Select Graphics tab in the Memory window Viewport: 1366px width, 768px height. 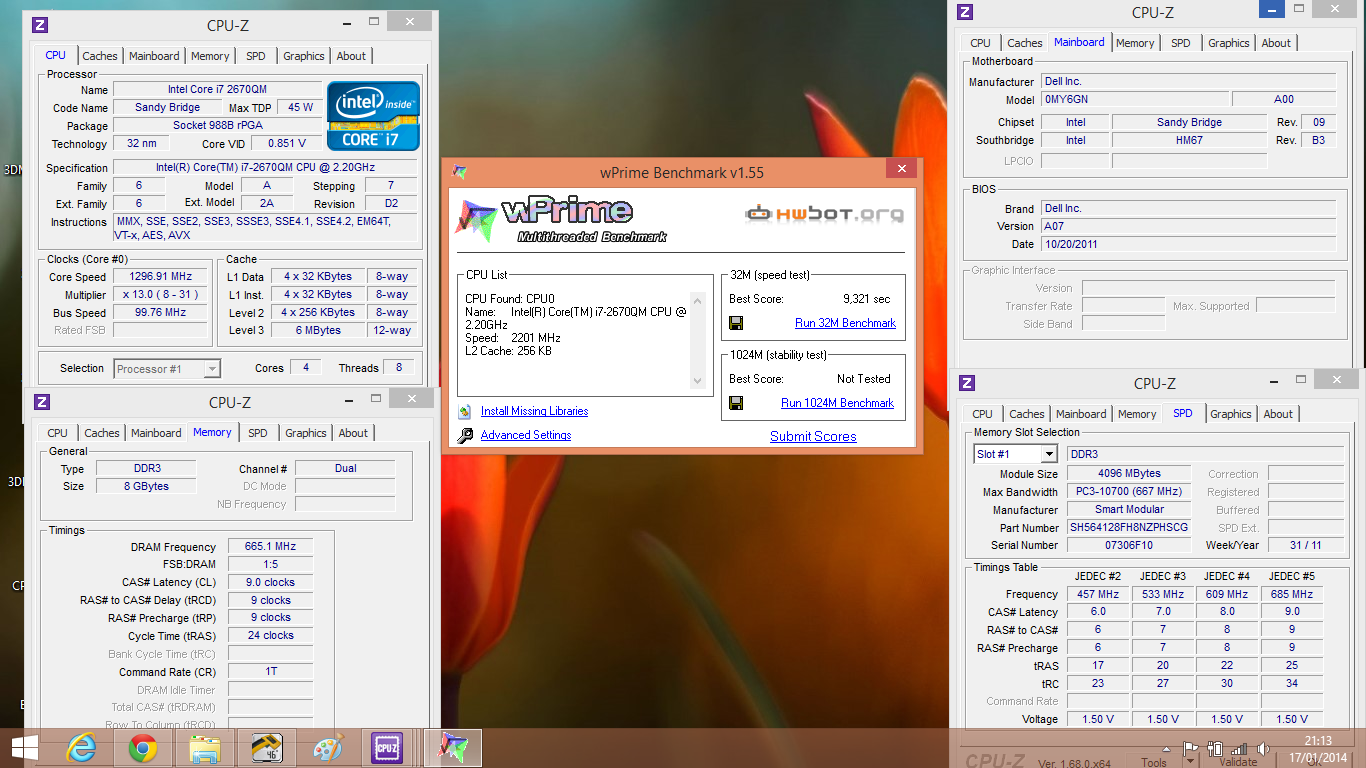306,433
